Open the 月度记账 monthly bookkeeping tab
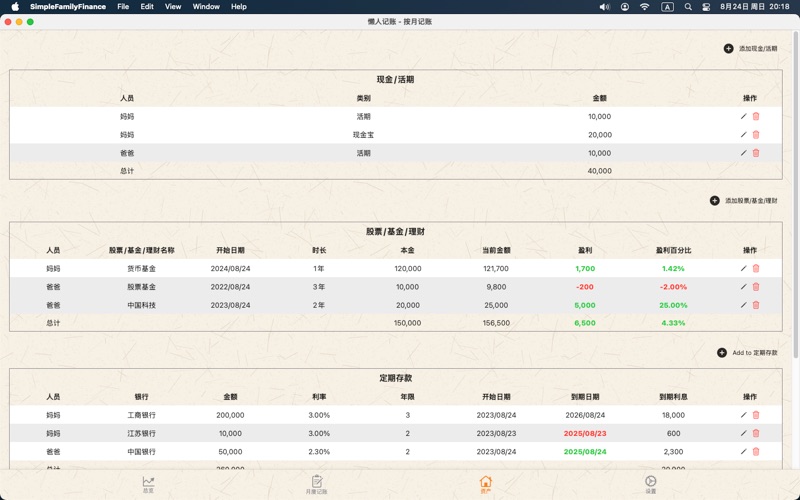800x500 pixels. tap(316, 485)
